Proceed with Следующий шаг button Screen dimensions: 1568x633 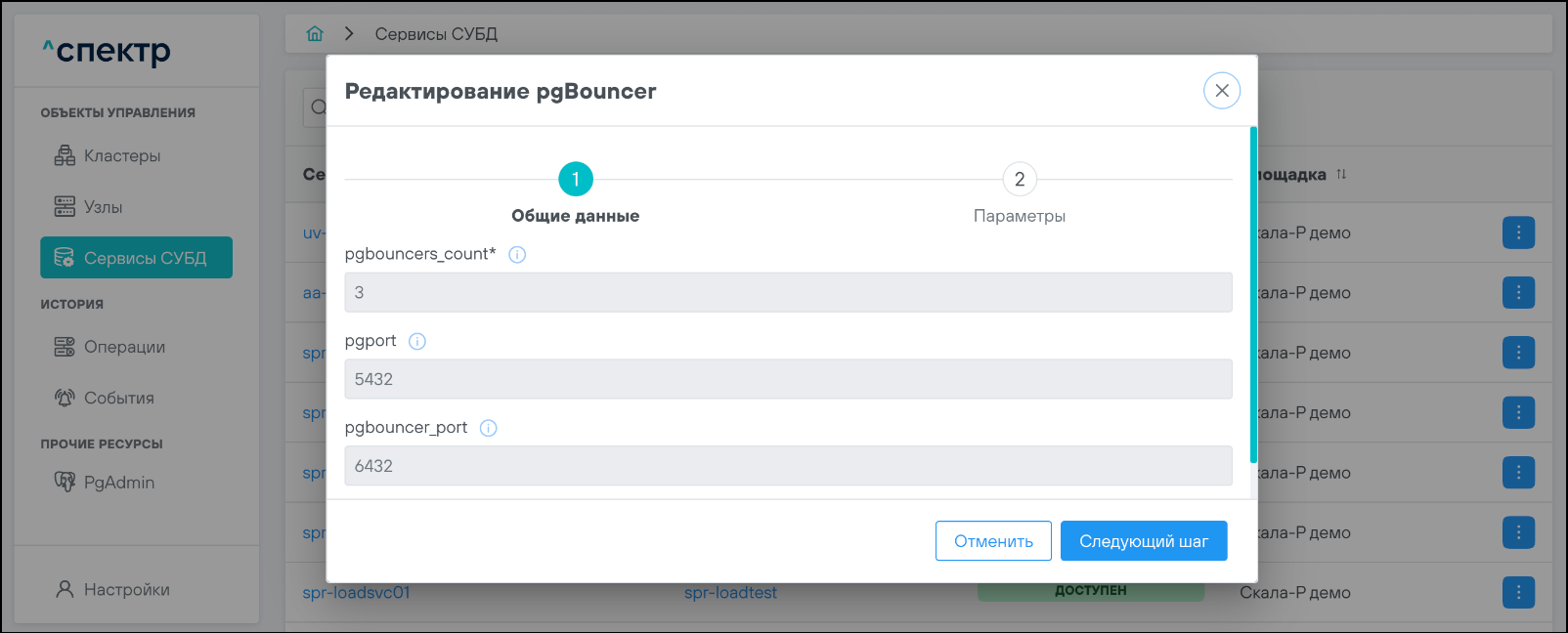point(1143,541)
